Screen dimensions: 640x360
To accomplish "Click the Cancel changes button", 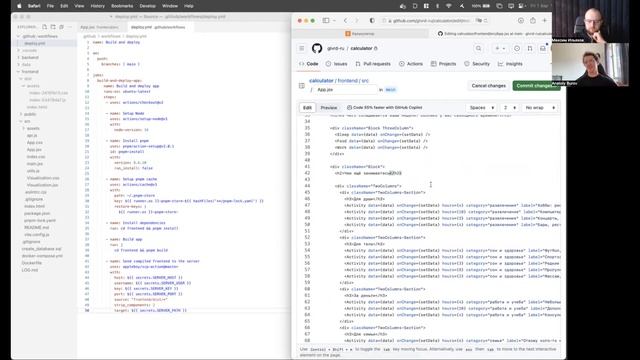I will (489, 86).
